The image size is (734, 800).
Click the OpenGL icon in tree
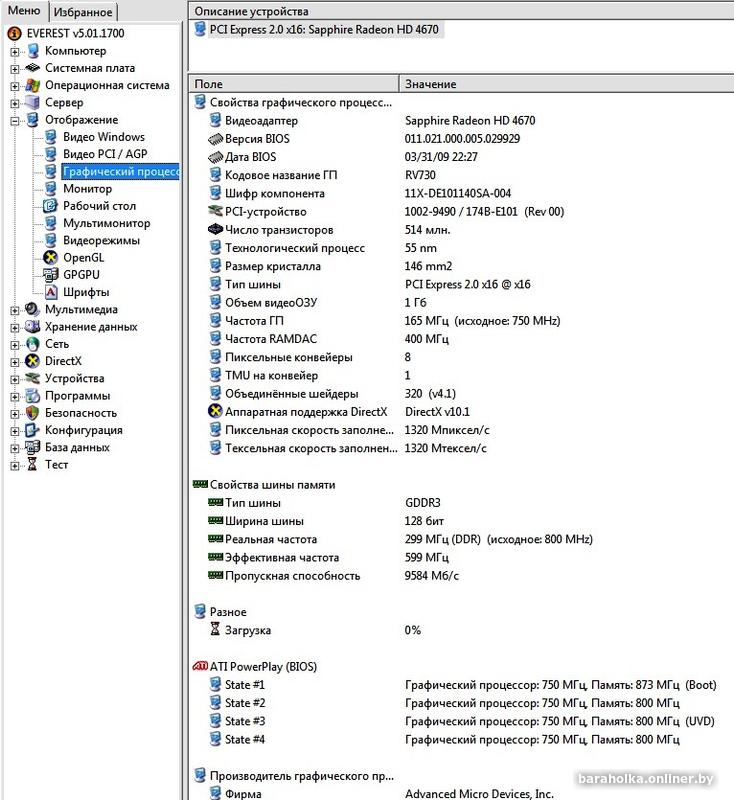(50, 258)
